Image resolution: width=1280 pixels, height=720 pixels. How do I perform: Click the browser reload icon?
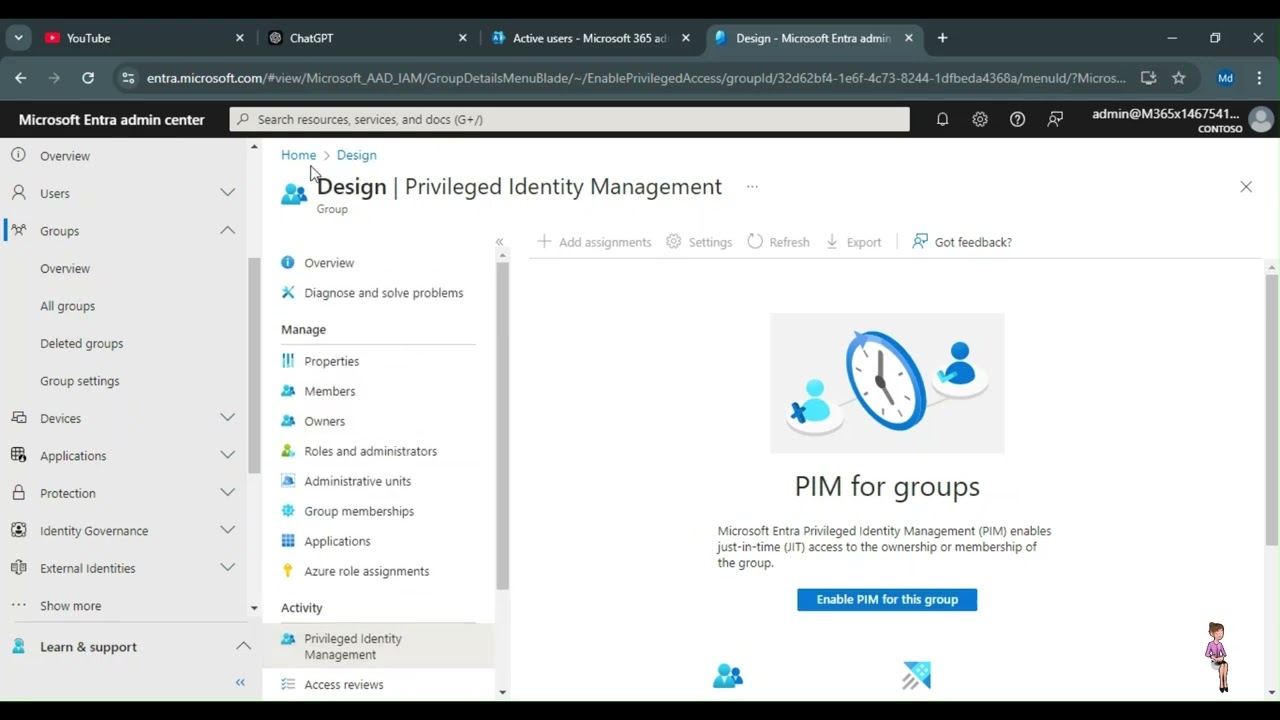[88, 78]
